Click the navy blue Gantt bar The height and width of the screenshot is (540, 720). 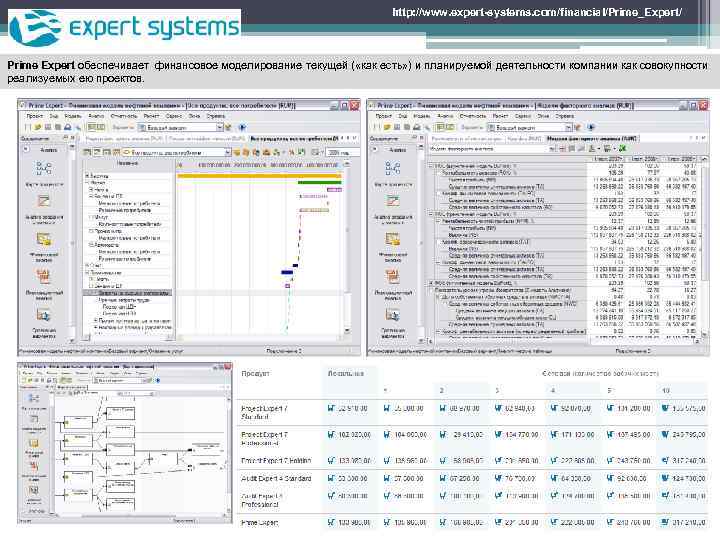[x=287, y=272]
